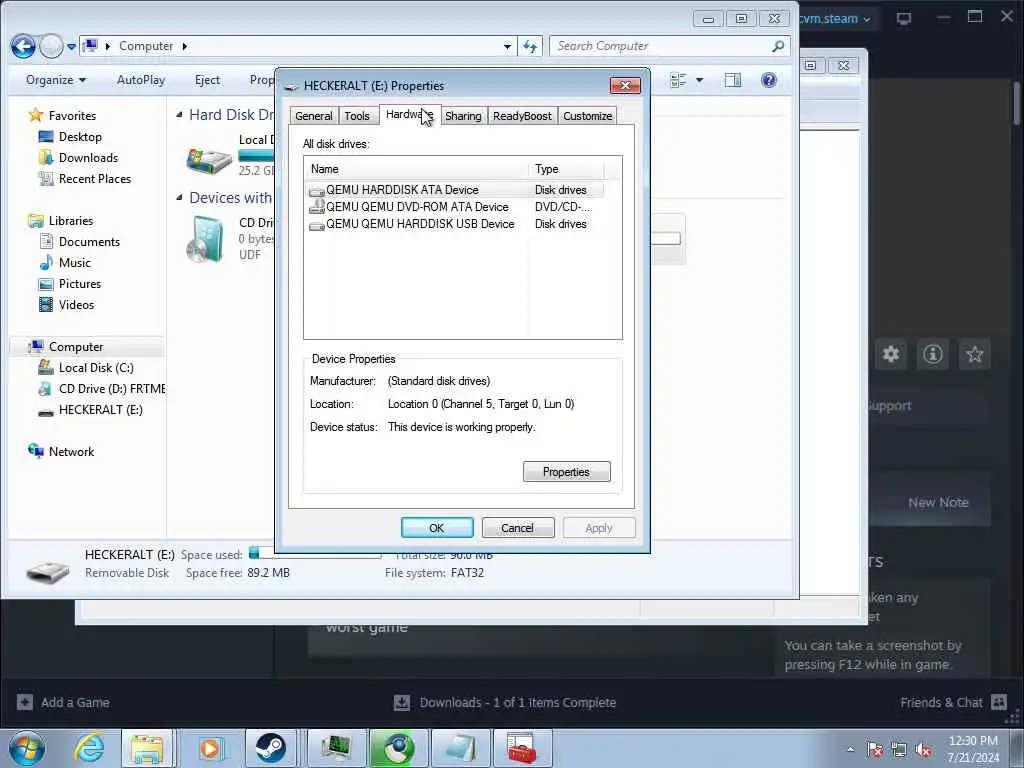Click AutoPlay in toolbar
1024x768 pixels.
pyautogui.click(x=140, y=80)
